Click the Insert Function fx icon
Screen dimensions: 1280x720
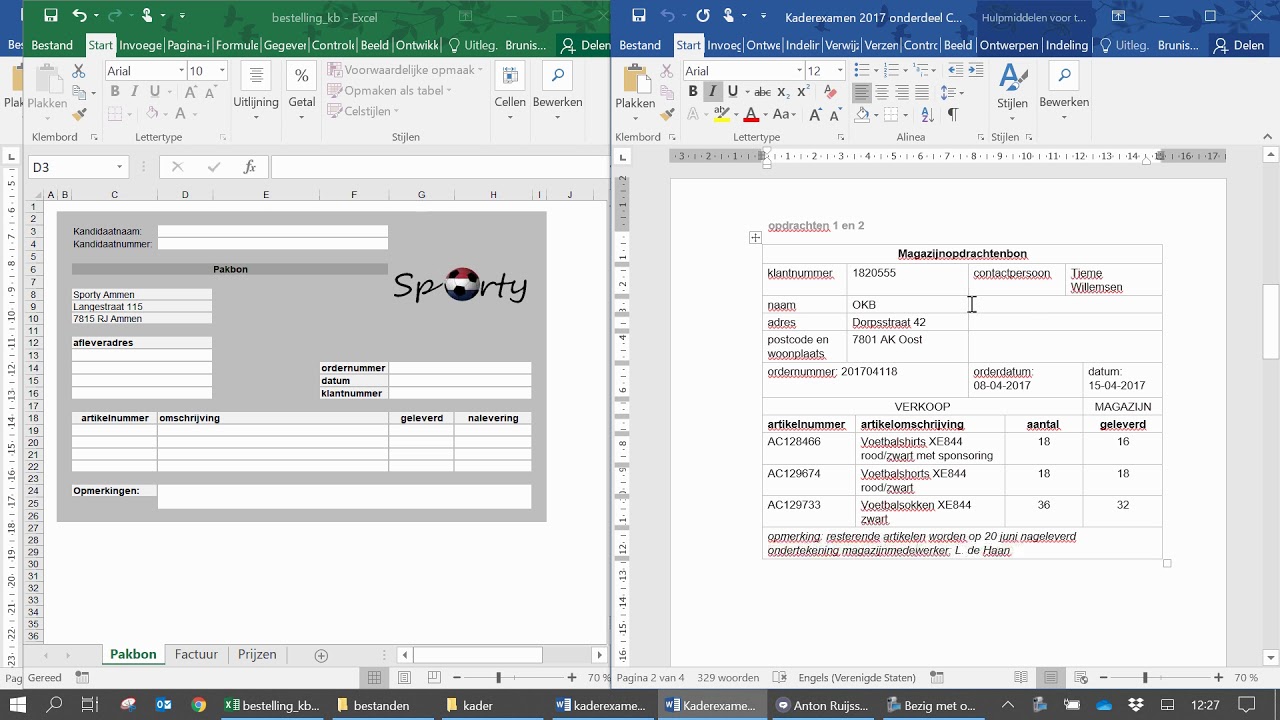click(250, 168)
